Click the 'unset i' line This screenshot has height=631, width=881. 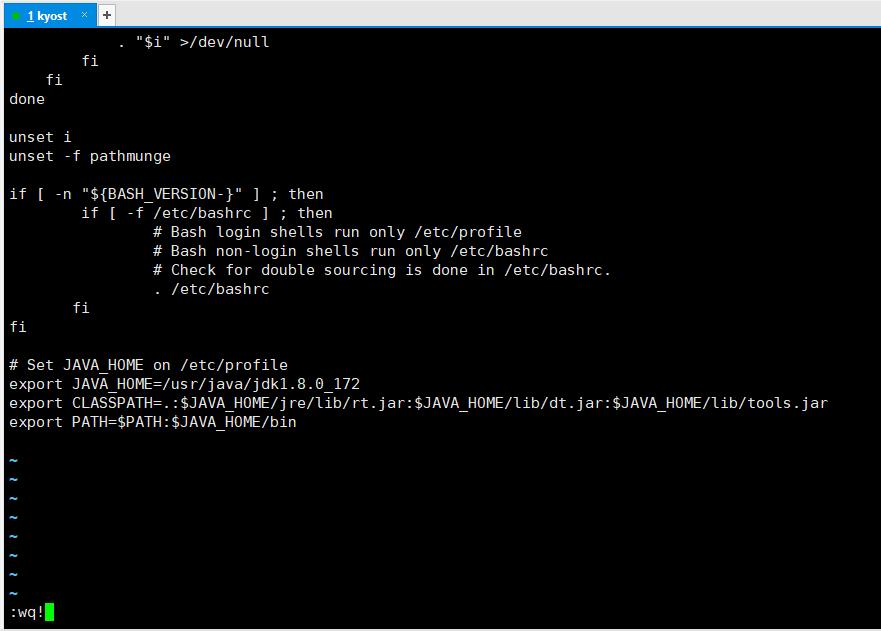coord(40,137)
